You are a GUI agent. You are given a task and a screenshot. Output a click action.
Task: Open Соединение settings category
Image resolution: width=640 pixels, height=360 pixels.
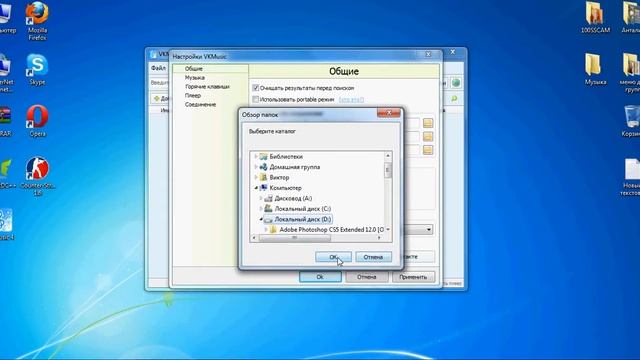pos(200,104)
